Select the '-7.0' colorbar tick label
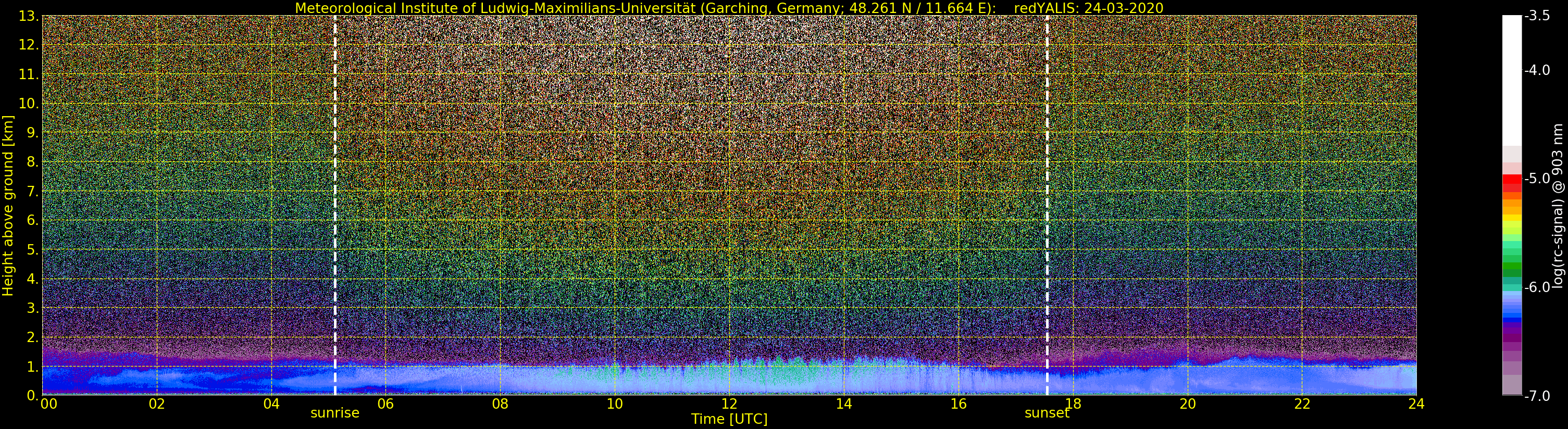This screenshot has width=1568, height=429. [1537, 396]
